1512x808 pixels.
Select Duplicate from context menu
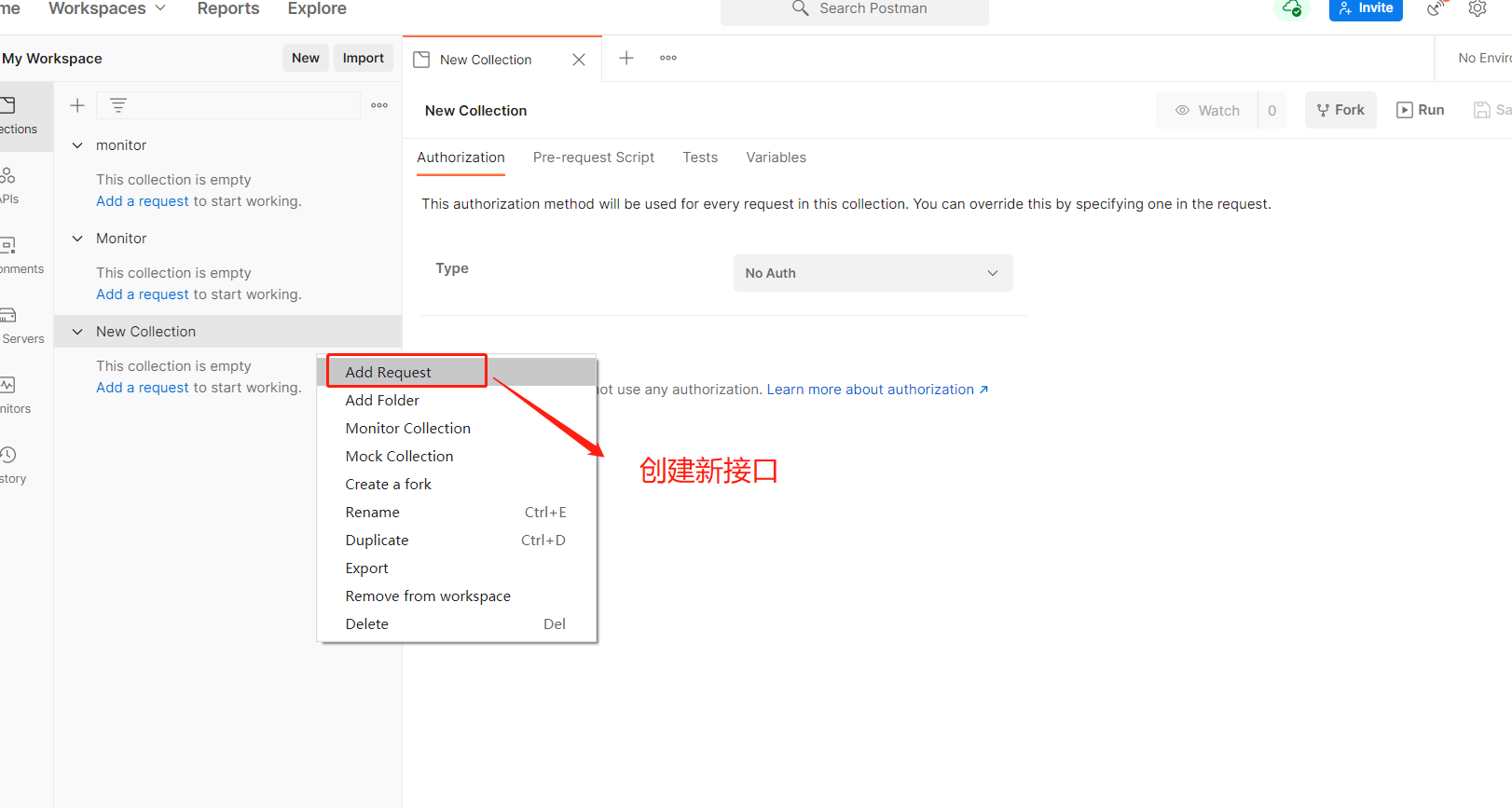pyautogui.click(x=457, y=540)
